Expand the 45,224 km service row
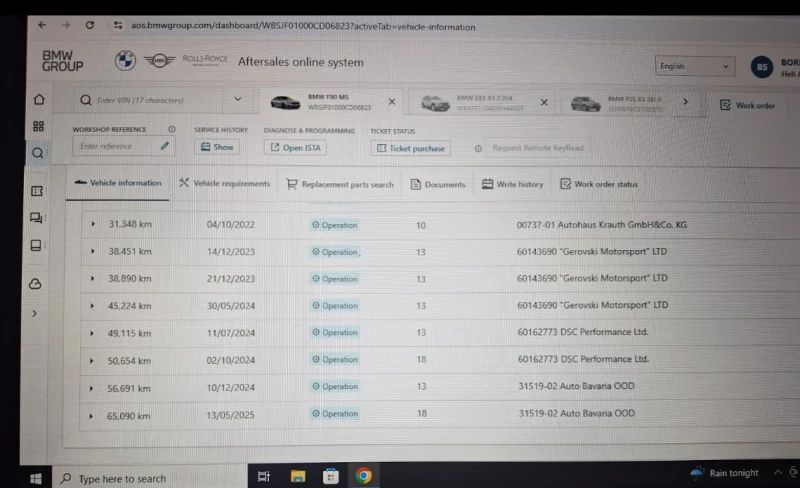The height and width of the screenshot is (488, 800). coord(93,306)
